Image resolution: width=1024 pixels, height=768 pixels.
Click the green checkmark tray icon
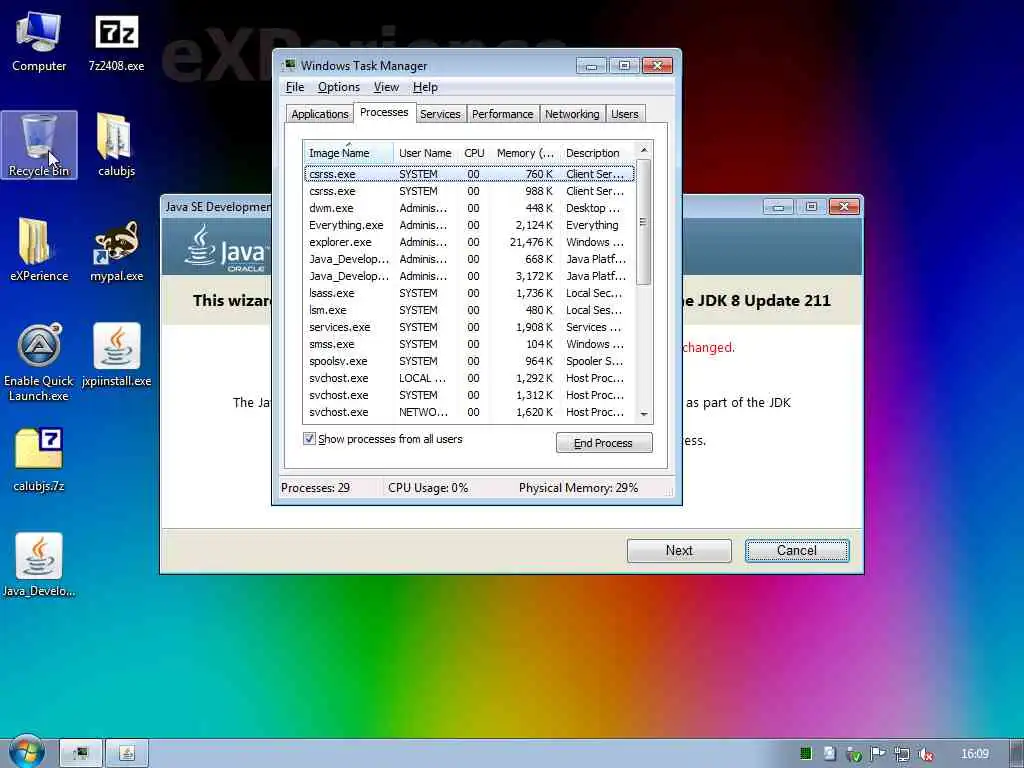pos(854,754)
